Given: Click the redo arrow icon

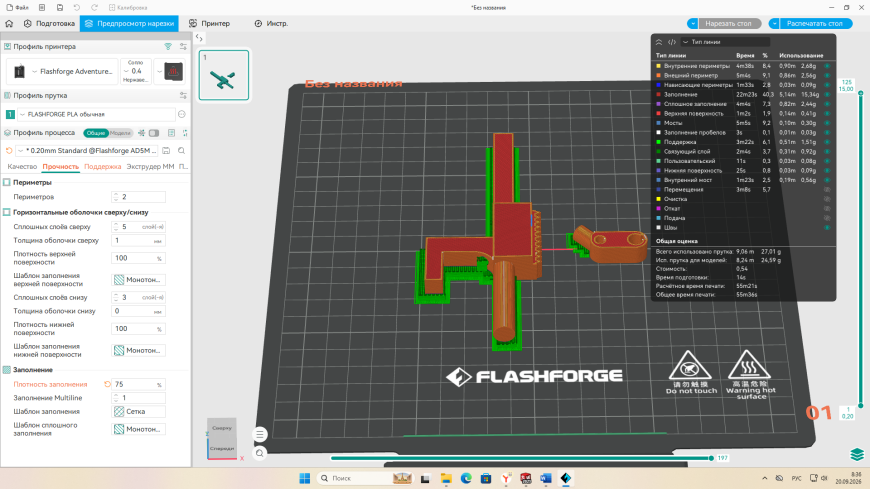Looking at the screenshot, I should pyautogui.click(x=94, y=7).
